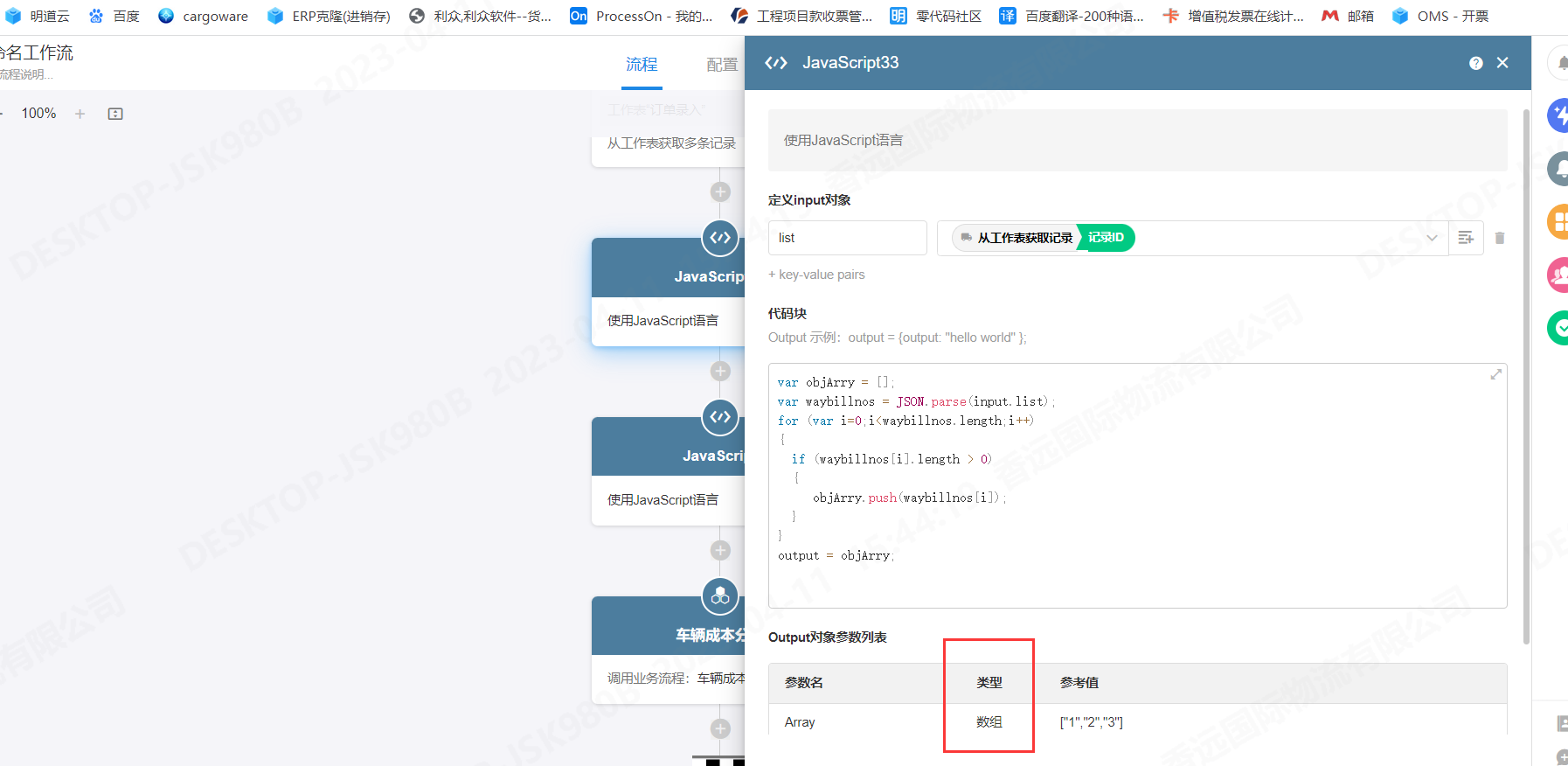Click the 数组 type cell
Image resolution: width=1568 pixels, height=766 pixels.
[989, 722]
